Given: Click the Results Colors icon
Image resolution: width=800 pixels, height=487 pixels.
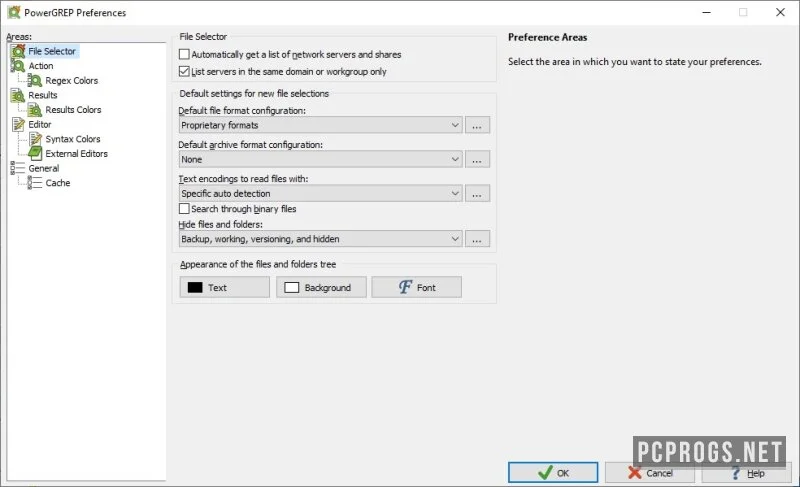Looking at the screenshot, I should [35, 110].
